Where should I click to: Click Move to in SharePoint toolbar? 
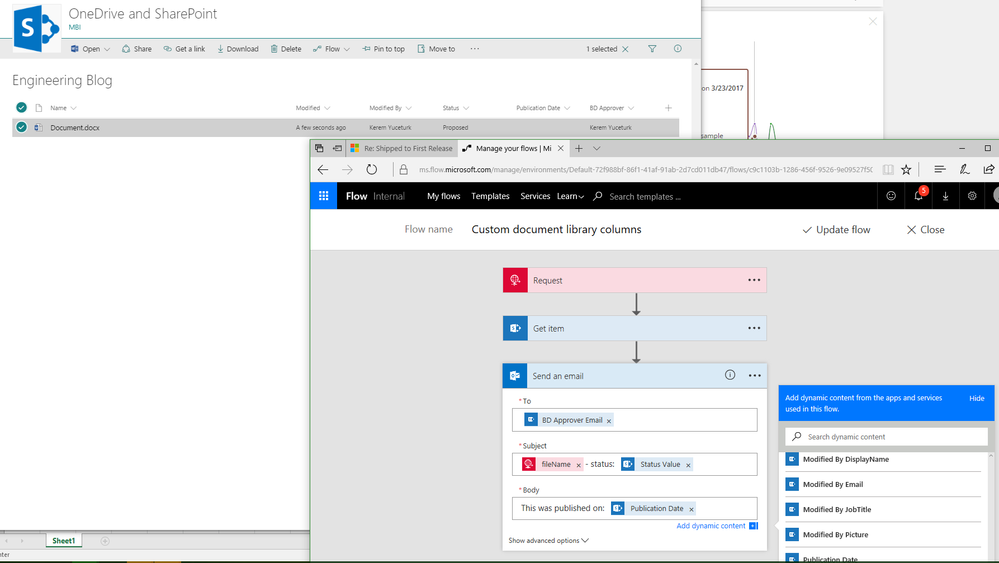pyautogui.click(x=436, y=49)
